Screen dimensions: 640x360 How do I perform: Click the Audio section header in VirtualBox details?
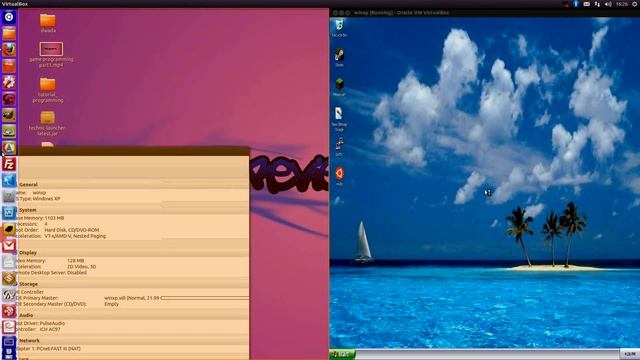pos(26,315)
